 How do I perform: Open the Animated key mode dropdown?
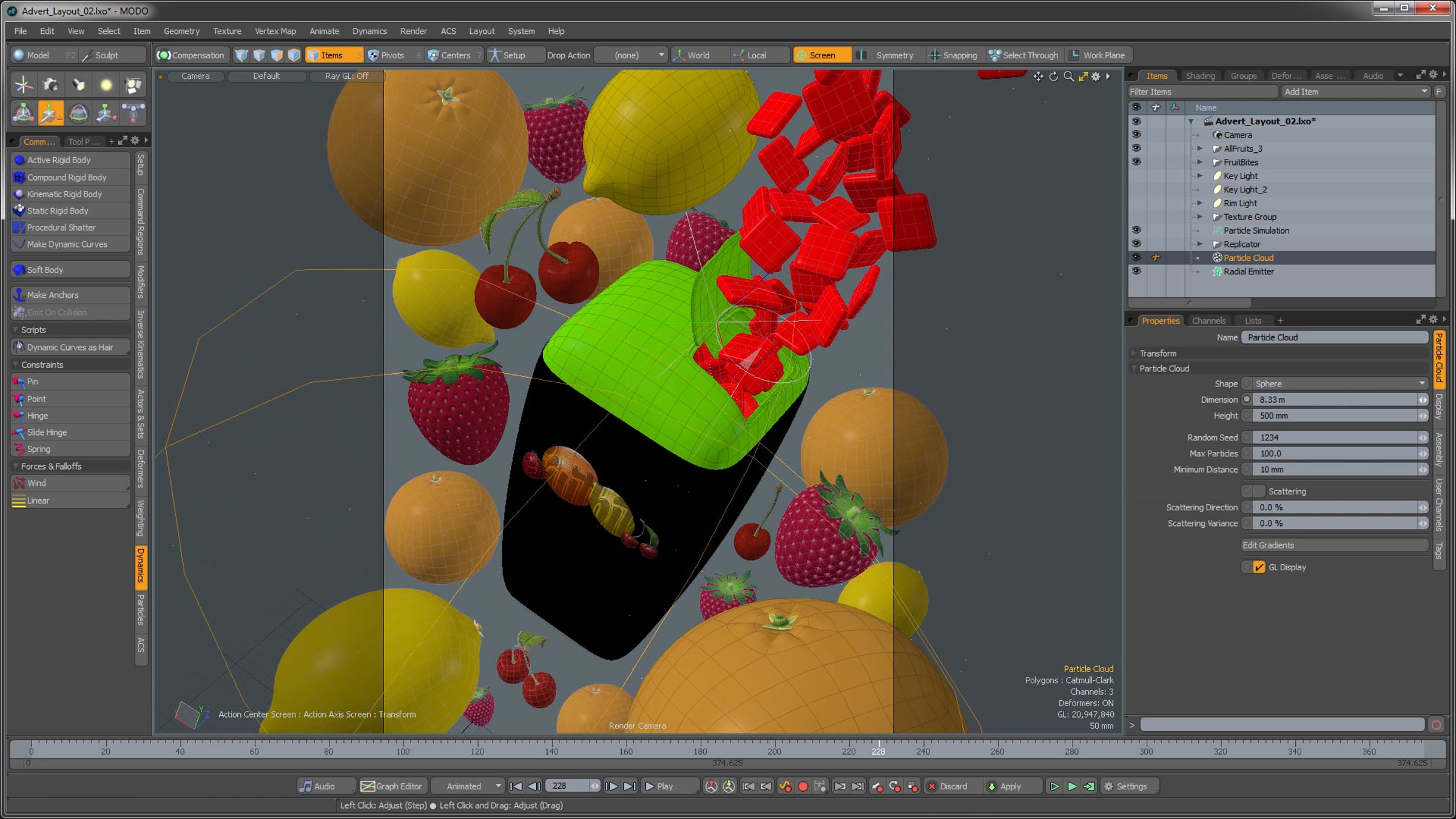(x=467, y=786)
